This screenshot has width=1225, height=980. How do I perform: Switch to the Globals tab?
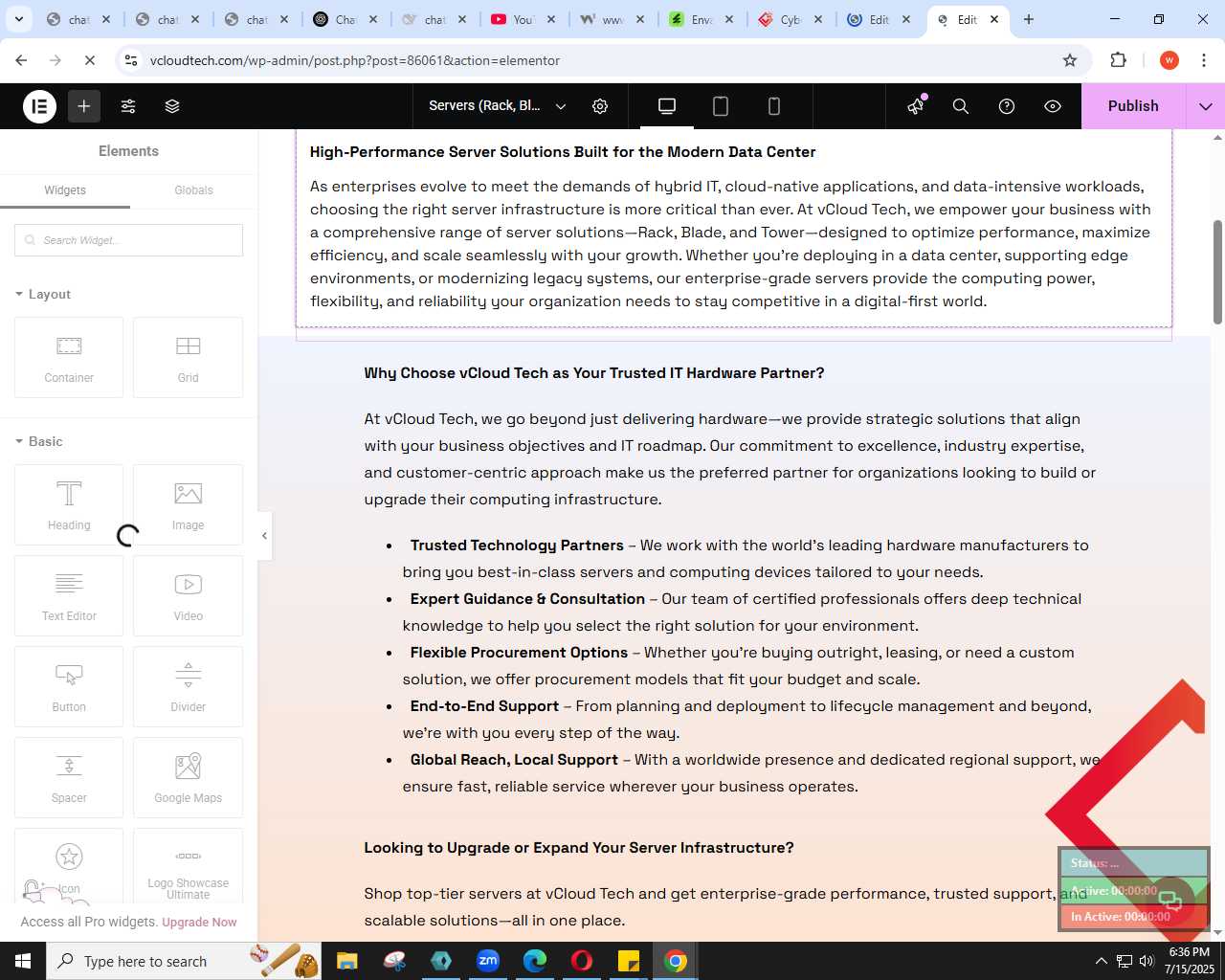coord(193,190)
